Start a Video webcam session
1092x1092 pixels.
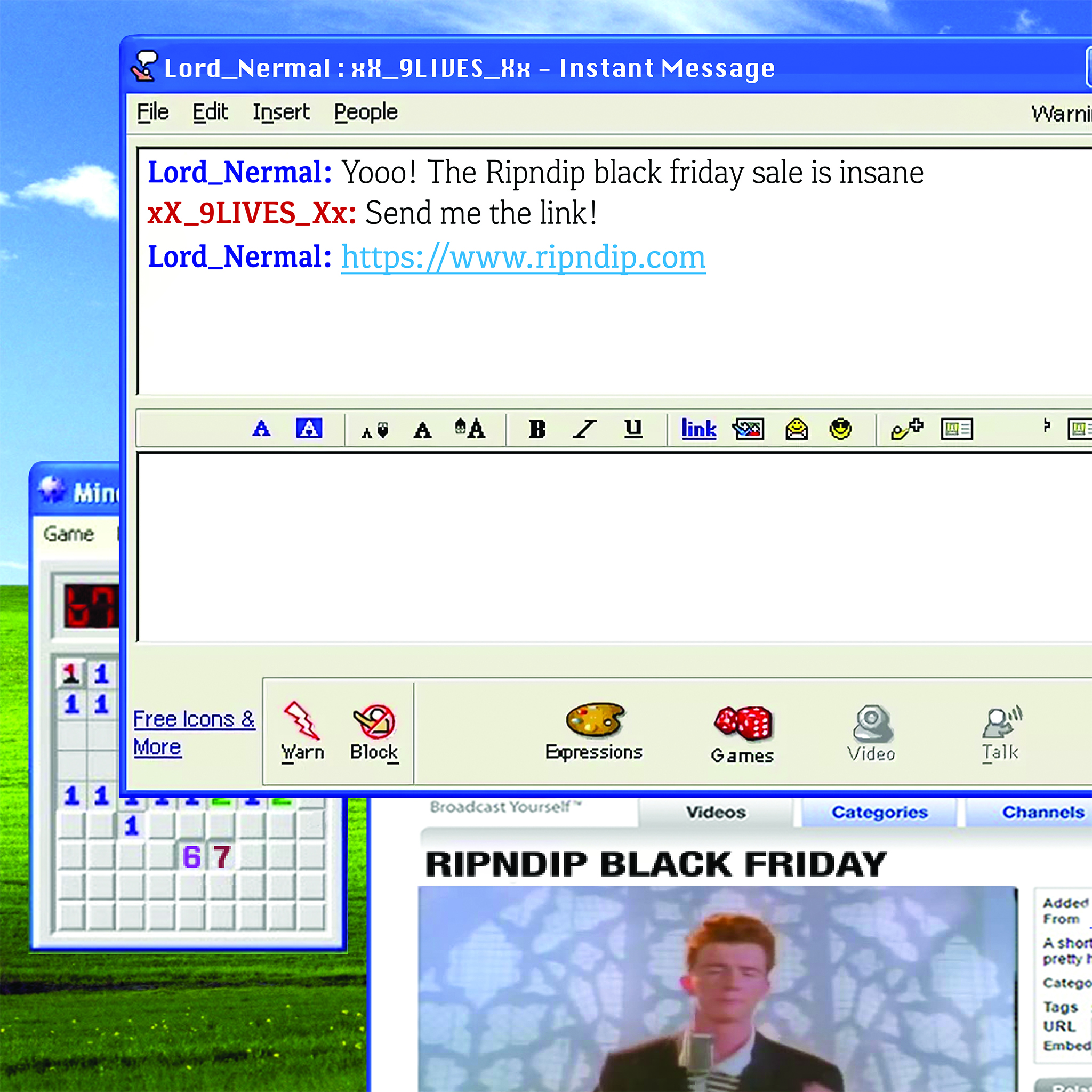pyautogui.click(x=872, y=733)
